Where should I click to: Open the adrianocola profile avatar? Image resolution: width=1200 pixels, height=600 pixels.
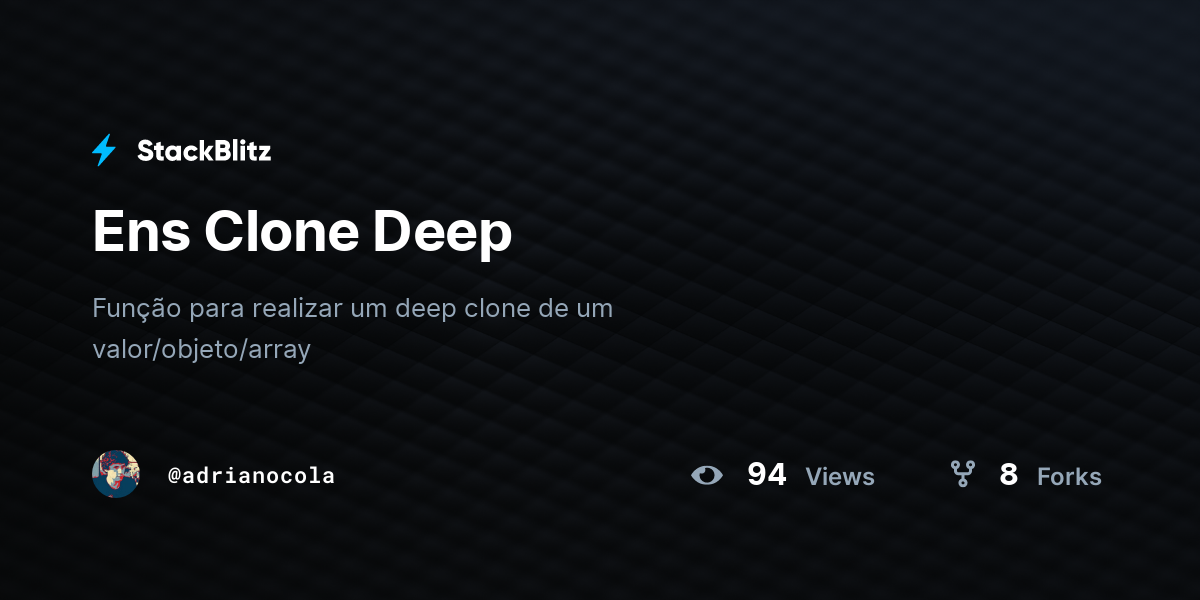point(116,474)
